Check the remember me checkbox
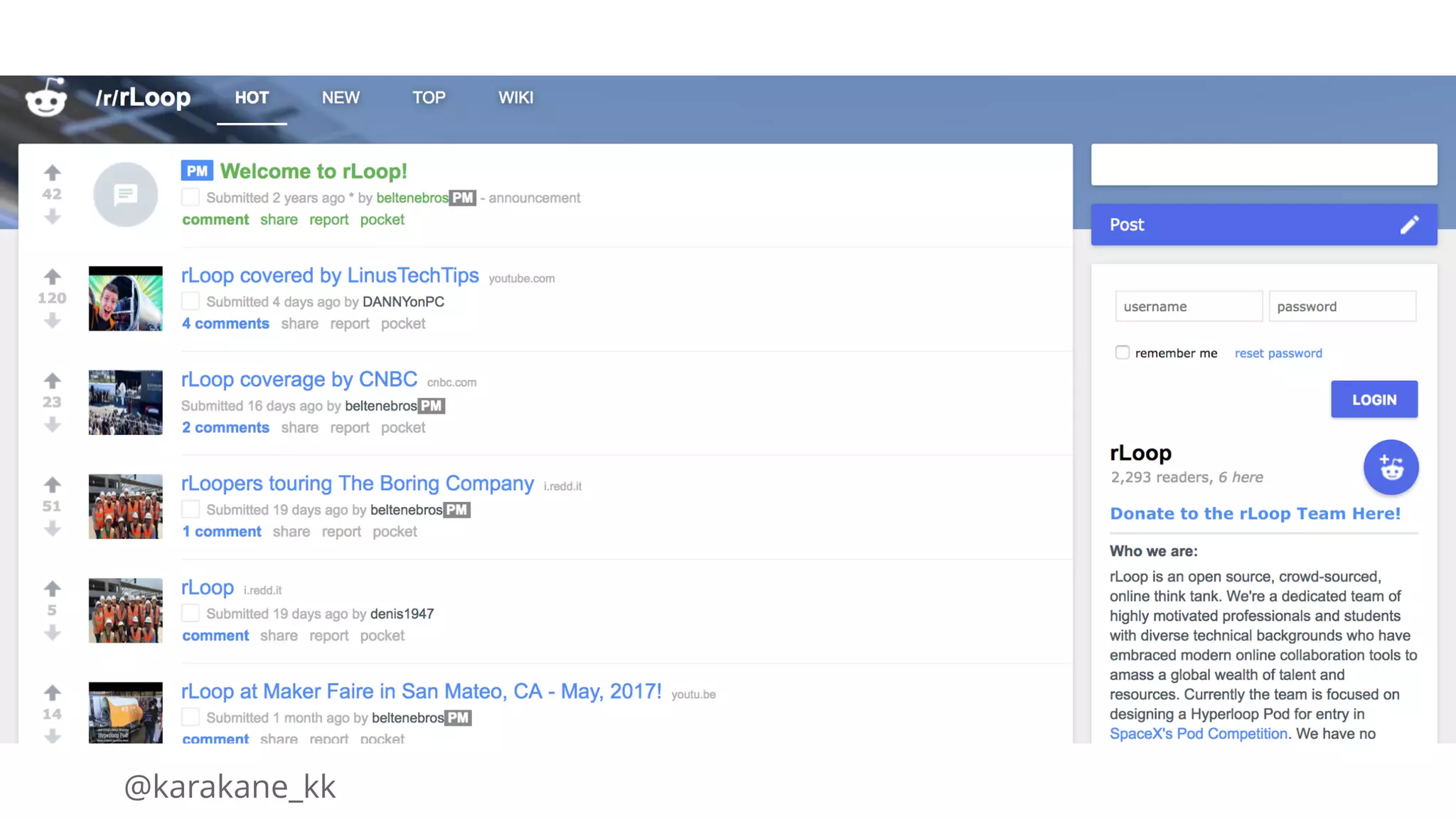 coord(1122,353)
